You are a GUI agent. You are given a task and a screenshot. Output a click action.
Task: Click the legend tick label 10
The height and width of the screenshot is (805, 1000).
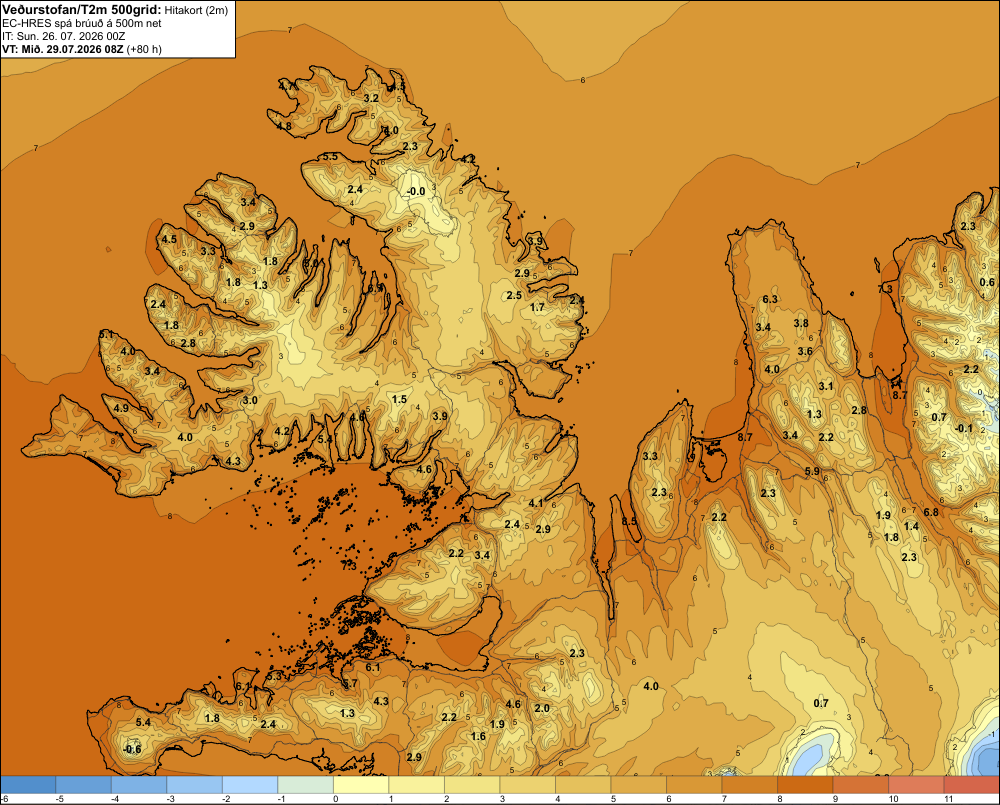pyautogui.click(x=893, y=799)
